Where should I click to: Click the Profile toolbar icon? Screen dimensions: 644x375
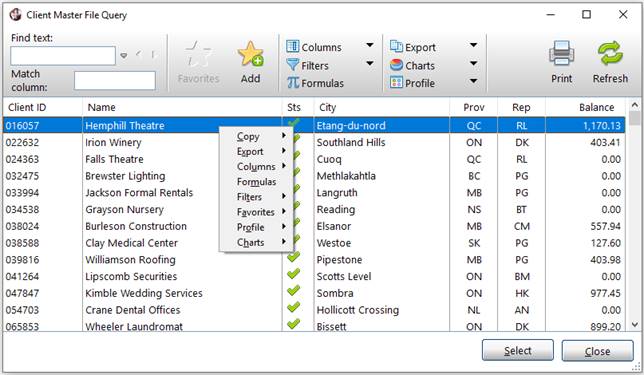(x=396, y=83)
